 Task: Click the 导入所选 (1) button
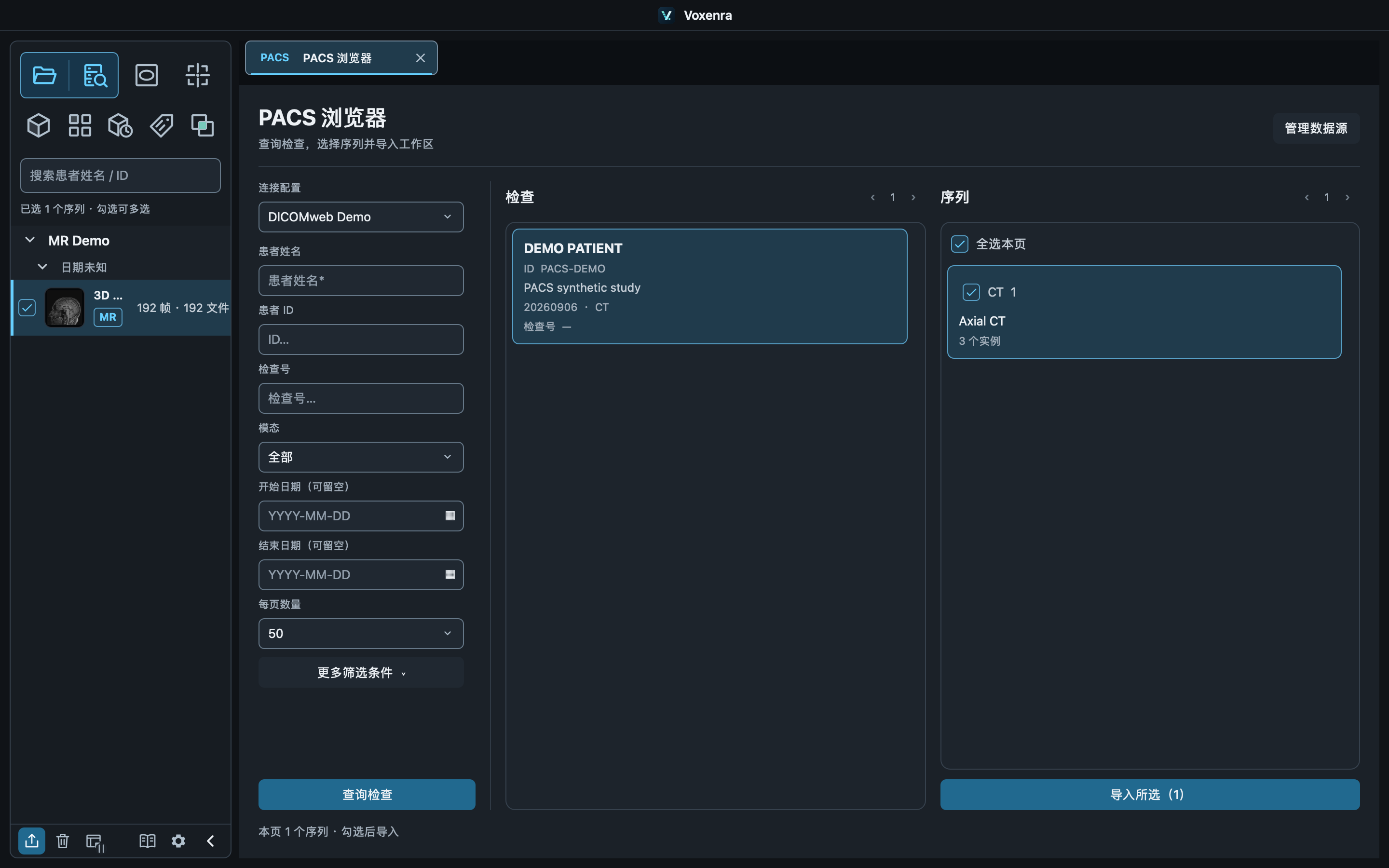[1150, 795]
